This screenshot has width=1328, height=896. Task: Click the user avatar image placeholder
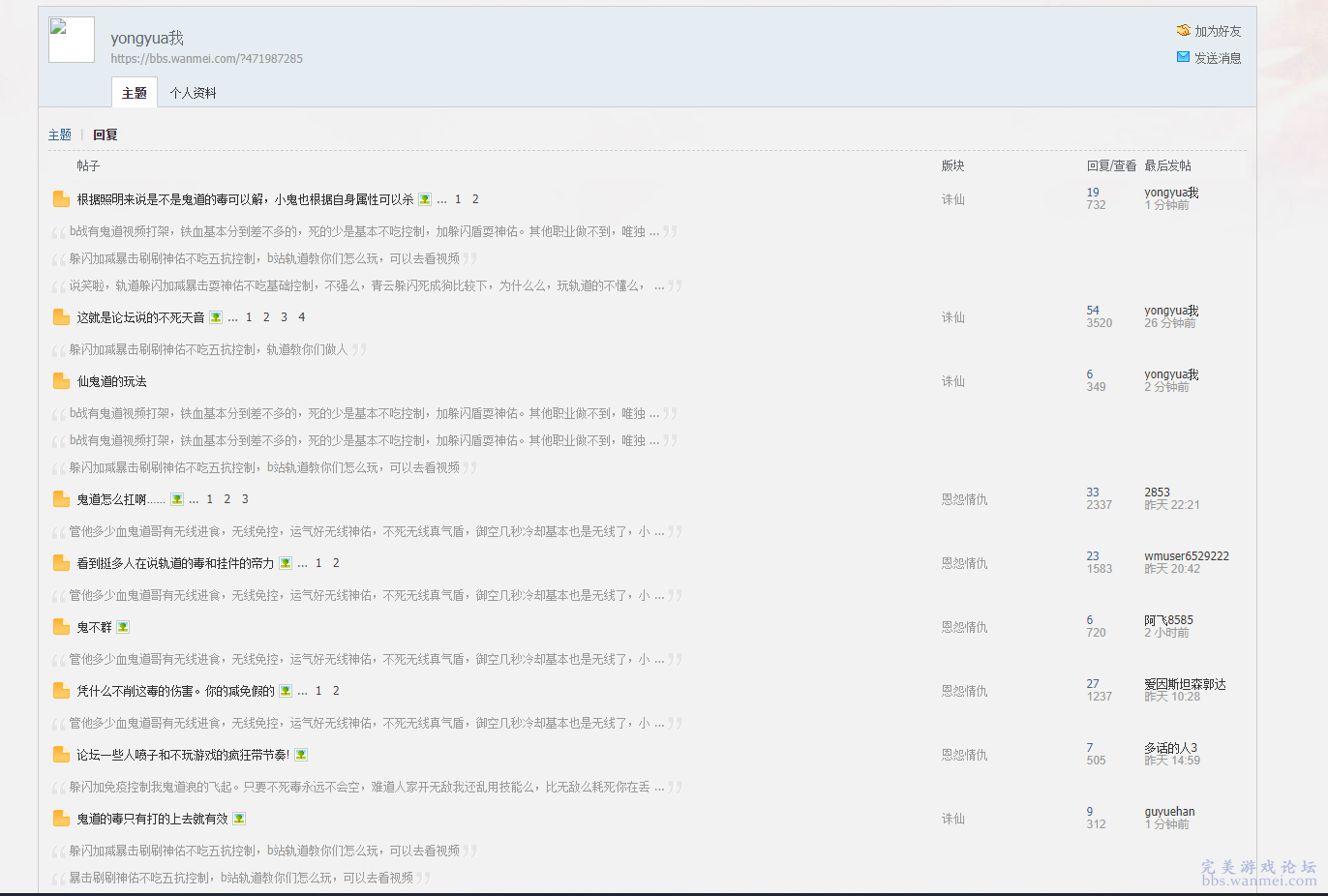point(72,40)
